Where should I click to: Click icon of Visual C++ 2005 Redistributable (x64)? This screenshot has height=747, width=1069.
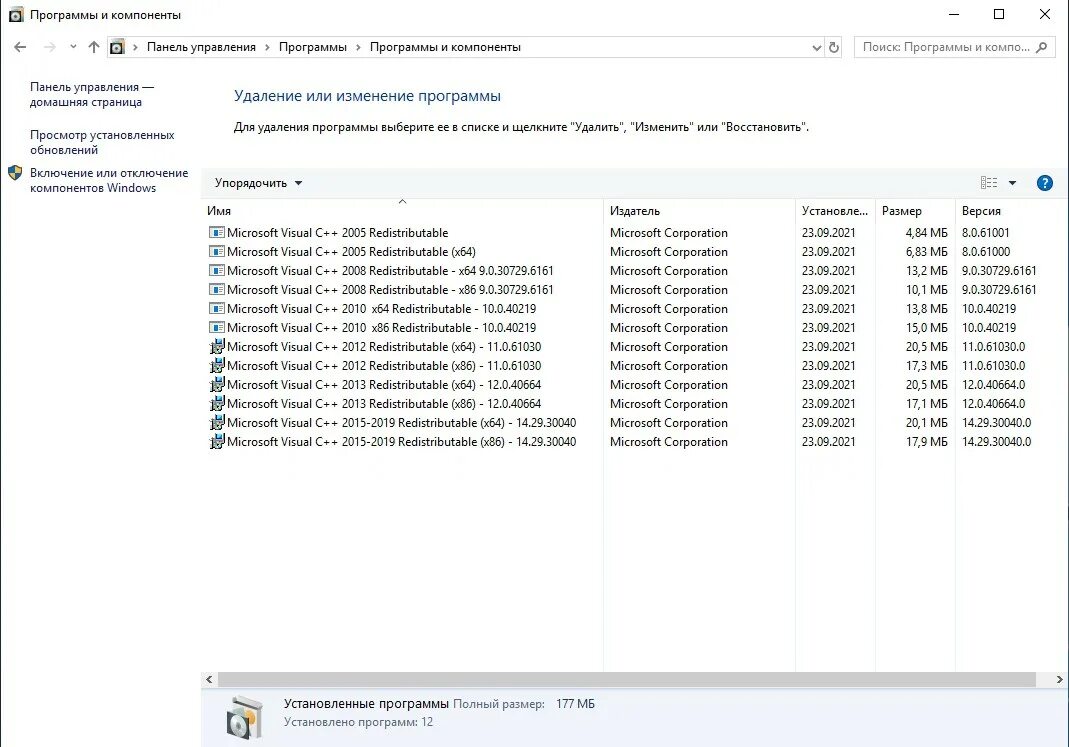coord(217,251)
